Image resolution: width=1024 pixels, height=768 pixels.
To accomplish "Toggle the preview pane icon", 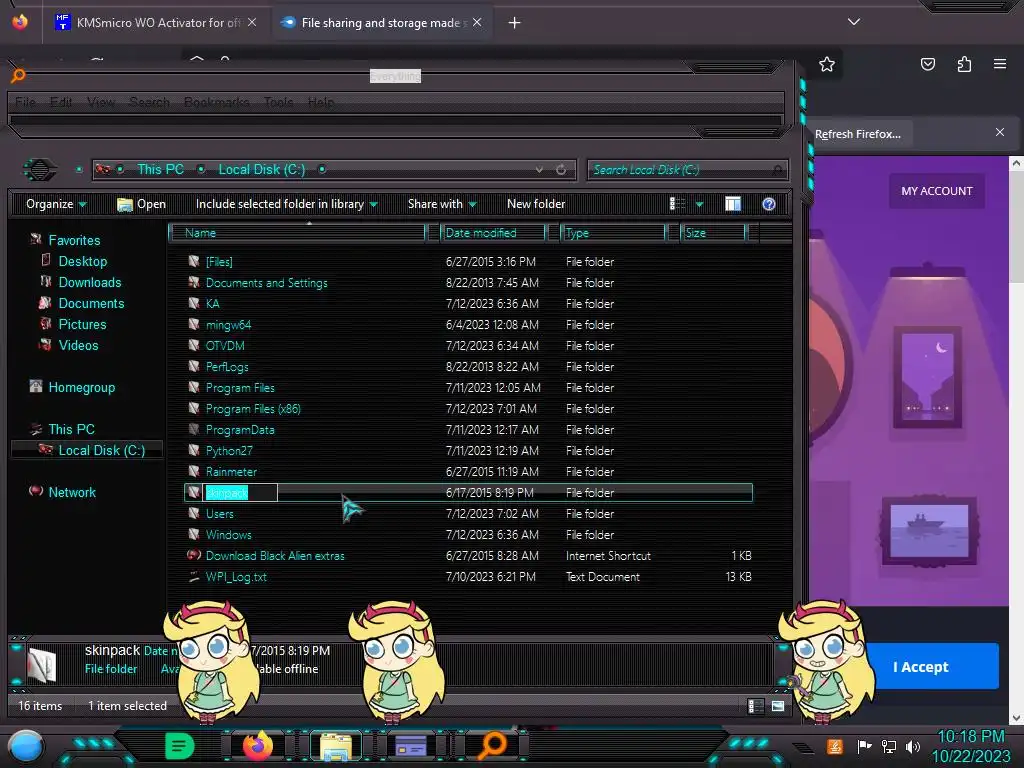I will pyautogui.click(x=733, y=204).
